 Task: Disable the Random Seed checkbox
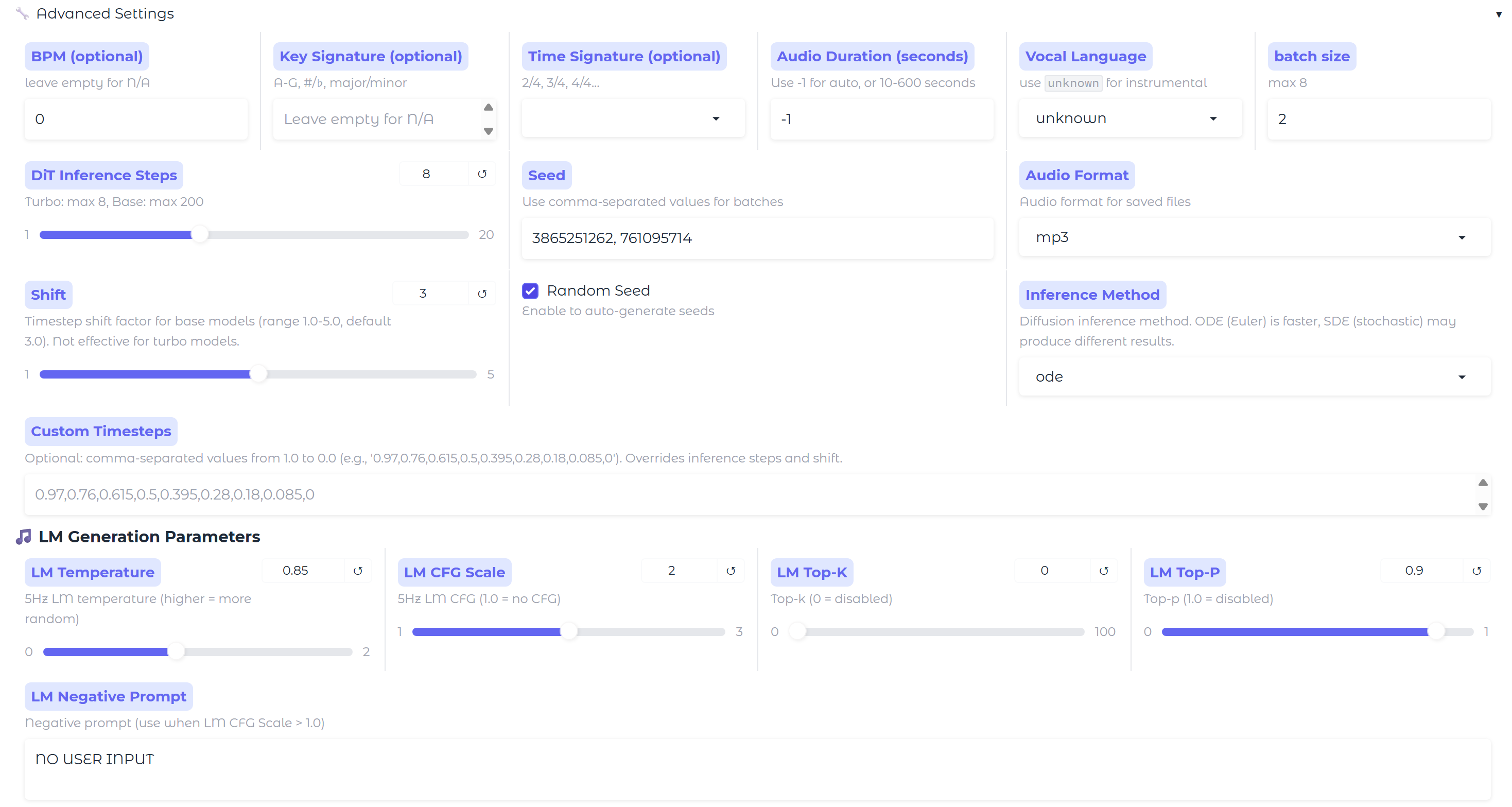point(530,291)
